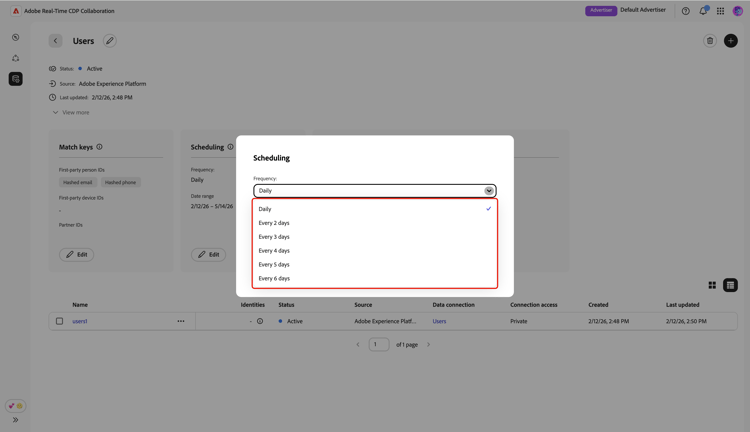Click the Source column header
This screenshot has width=750, height=432.
[x=363, y=305]
